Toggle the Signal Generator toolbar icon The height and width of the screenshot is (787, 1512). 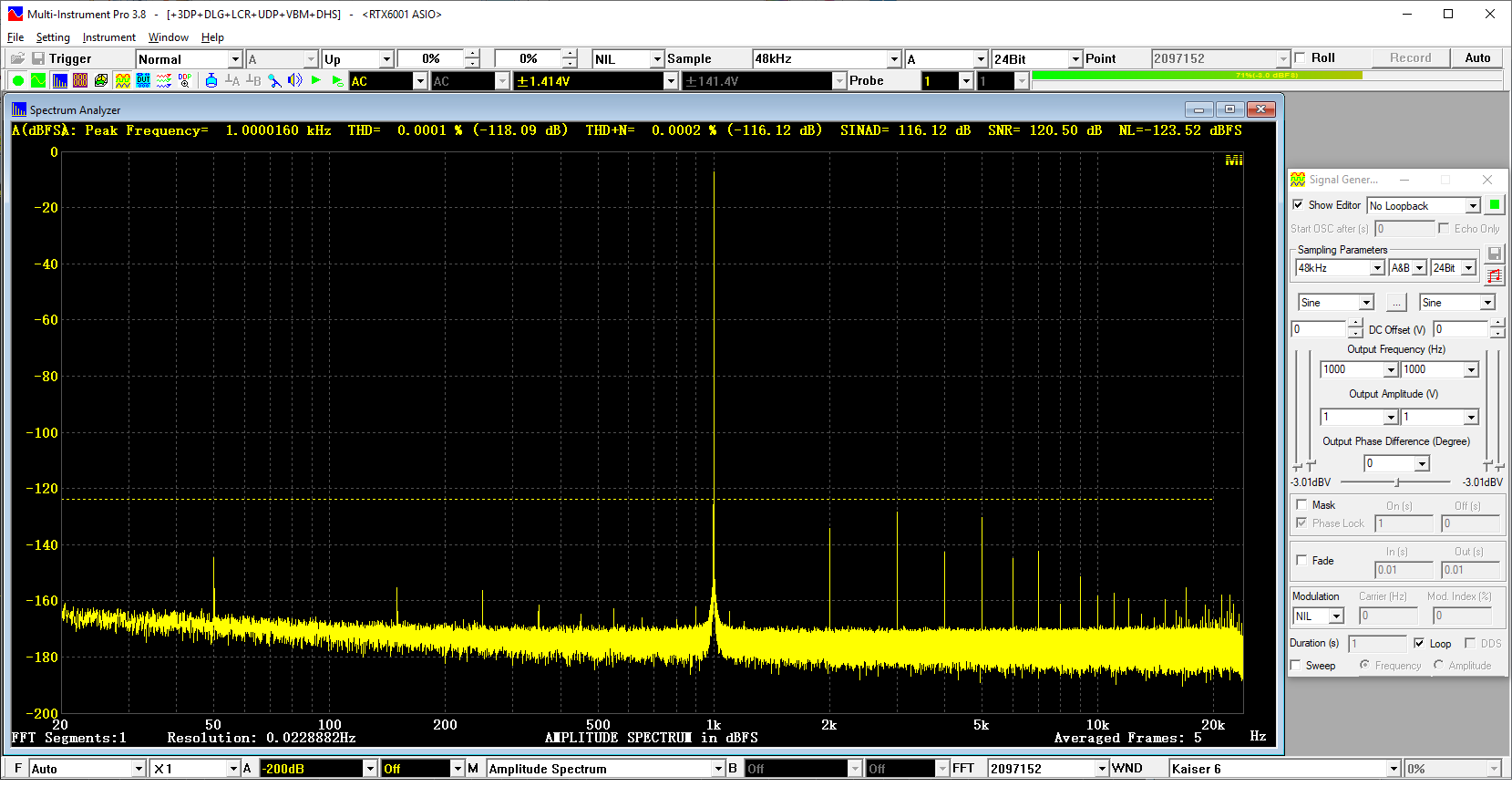click(x=122, y=81)
